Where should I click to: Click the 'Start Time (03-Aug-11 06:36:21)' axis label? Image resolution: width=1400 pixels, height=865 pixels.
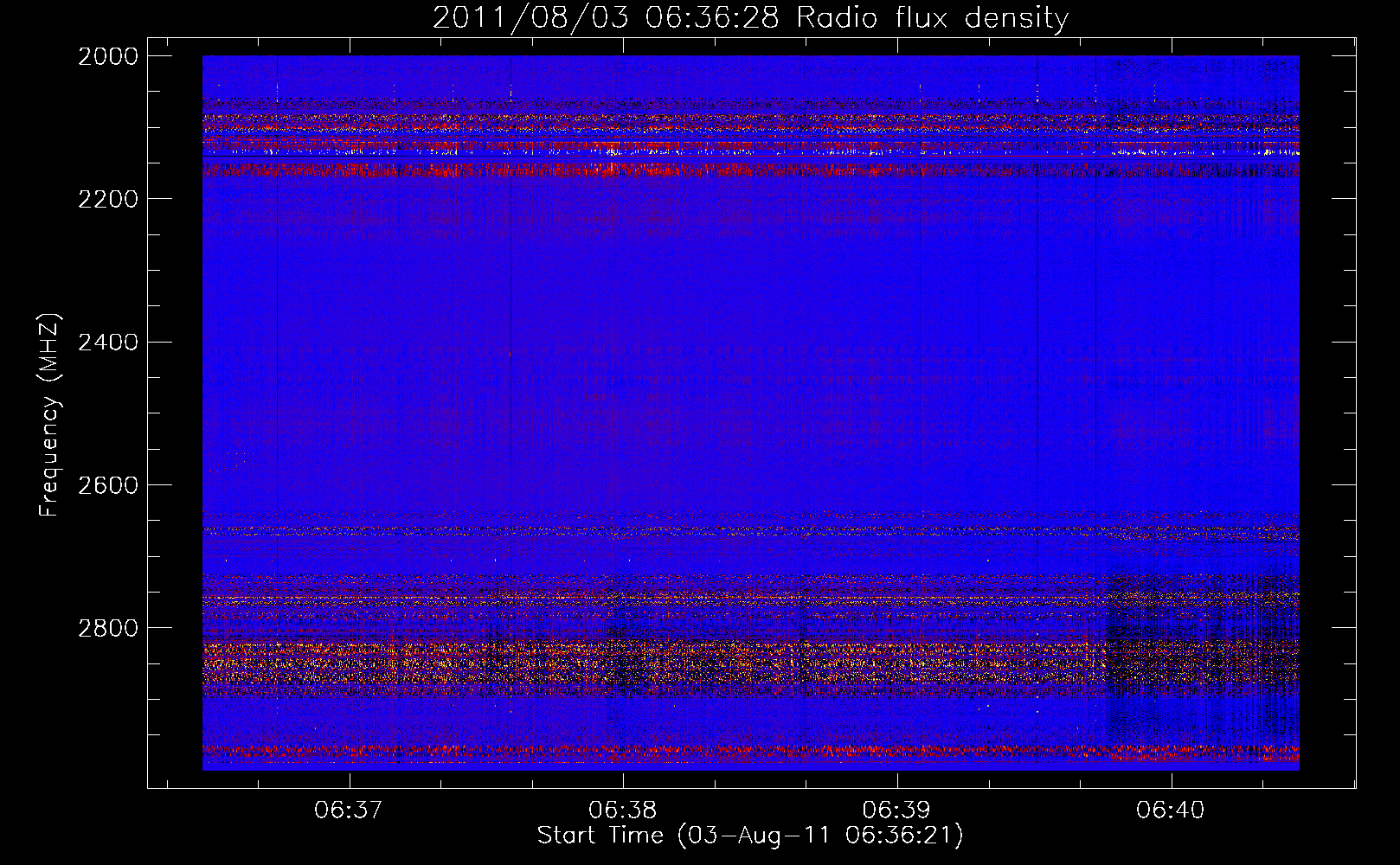[x=750, y=836]
